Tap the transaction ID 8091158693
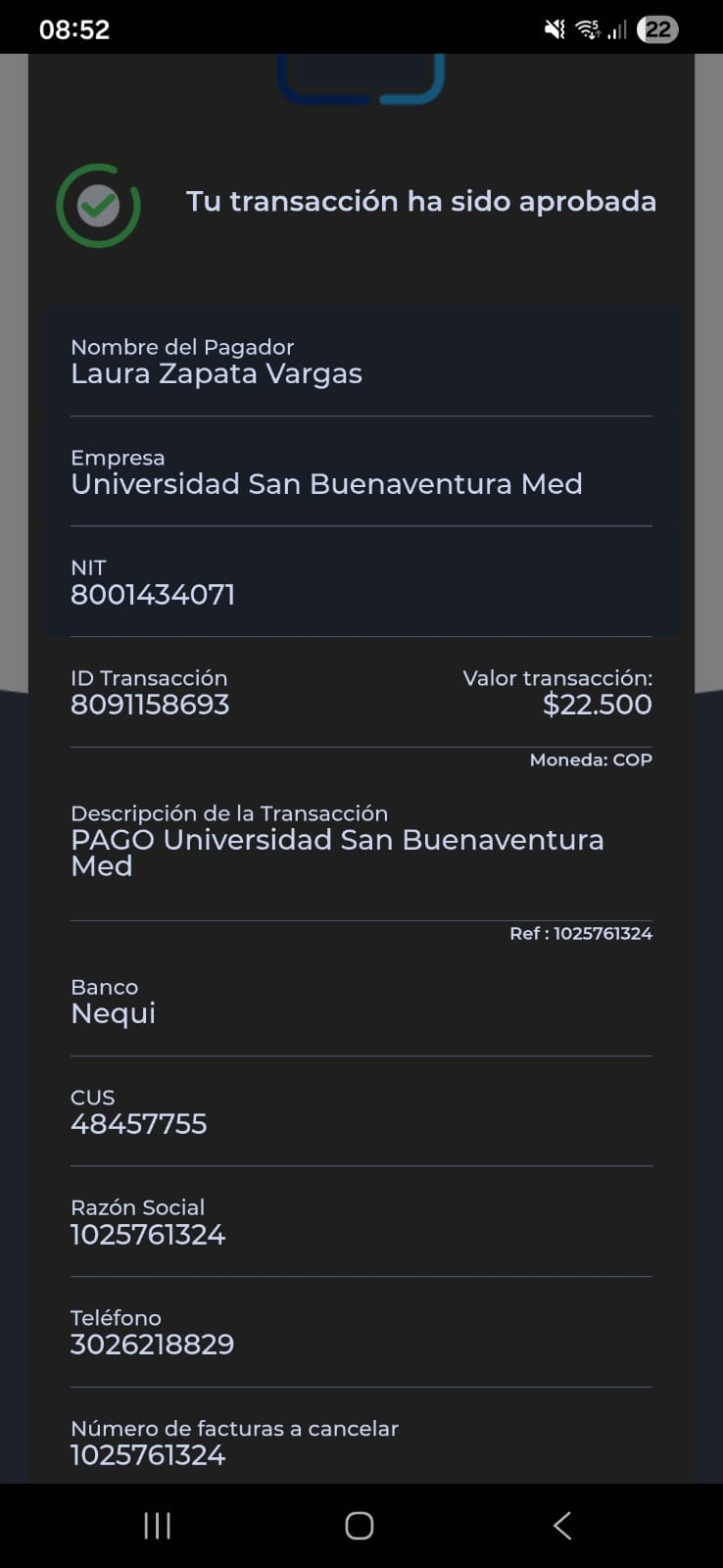 [x=150, y=705]
